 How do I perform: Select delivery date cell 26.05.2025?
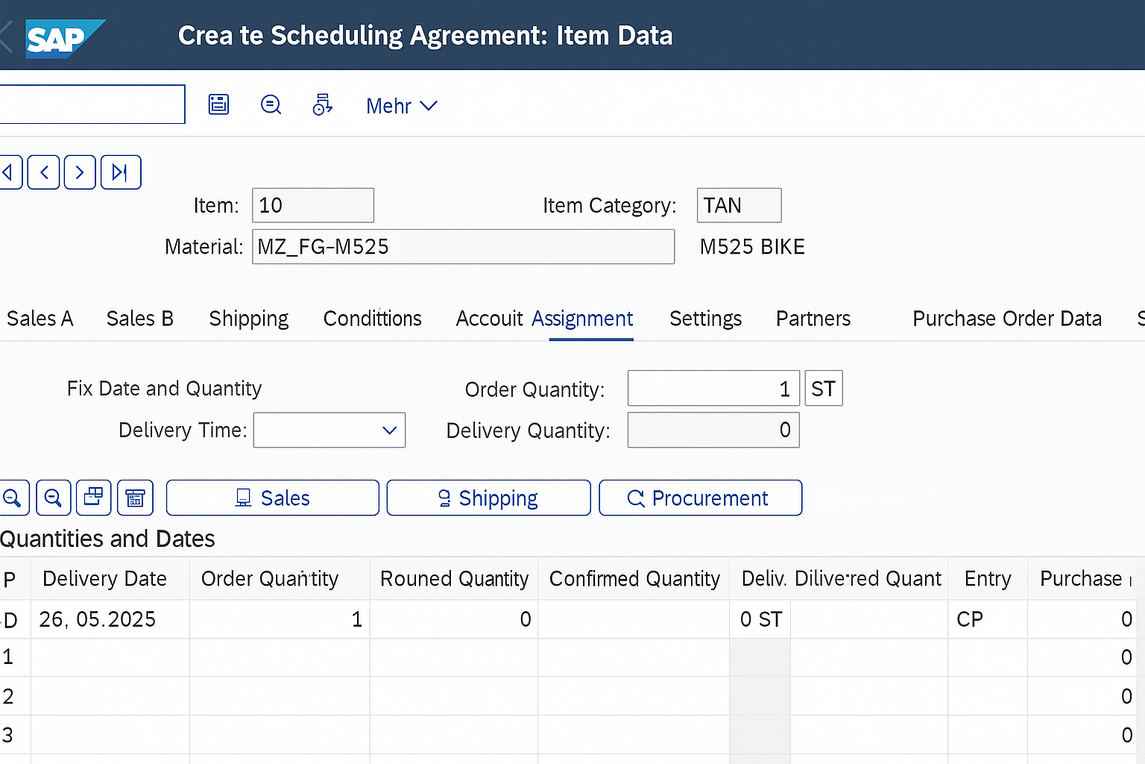(110, 619)
